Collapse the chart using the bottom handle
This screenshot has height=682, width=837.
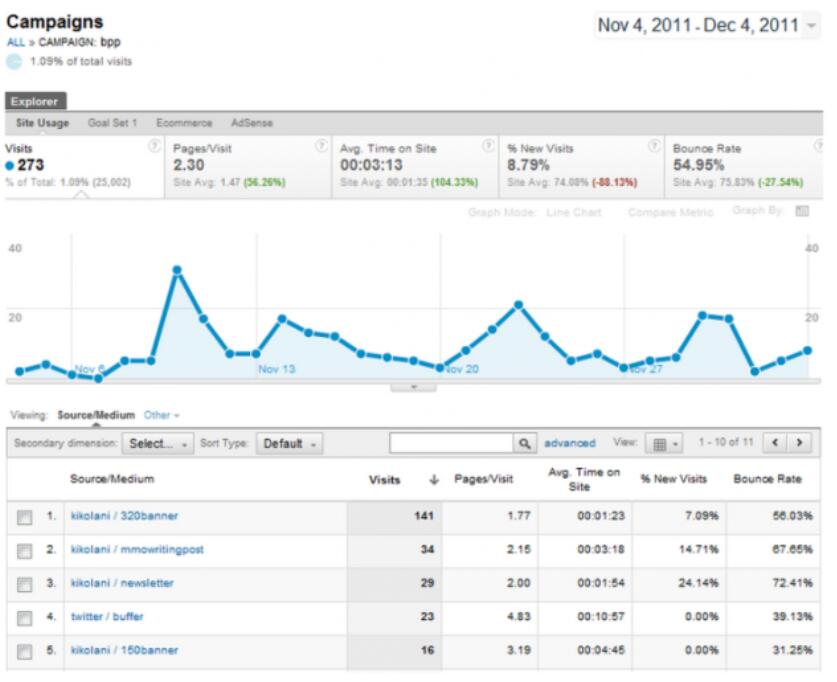click(x=413, y=387)
